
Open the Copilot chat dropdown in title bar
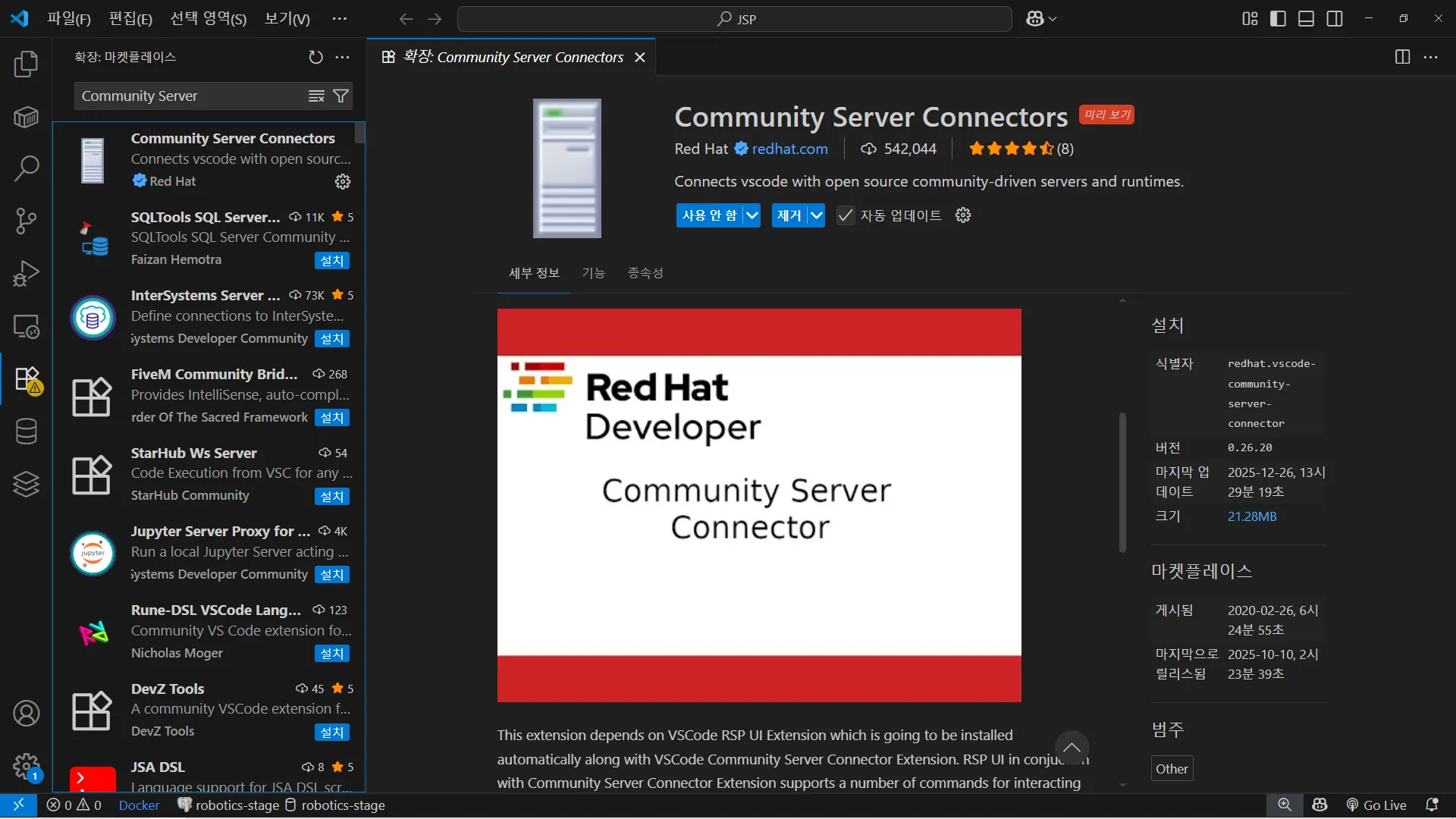click(x=1053, y=19)
